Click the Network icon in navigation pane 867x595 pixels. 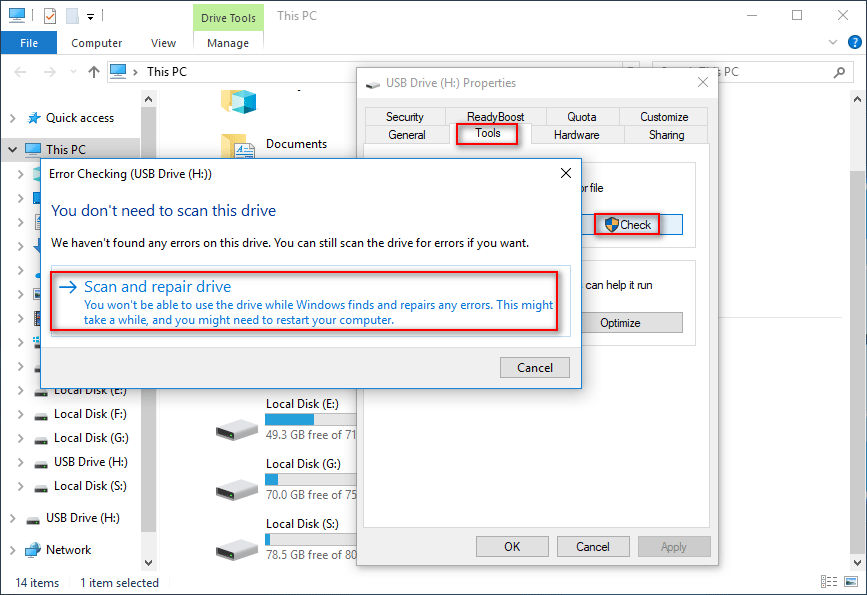click(x=33, y=550)
